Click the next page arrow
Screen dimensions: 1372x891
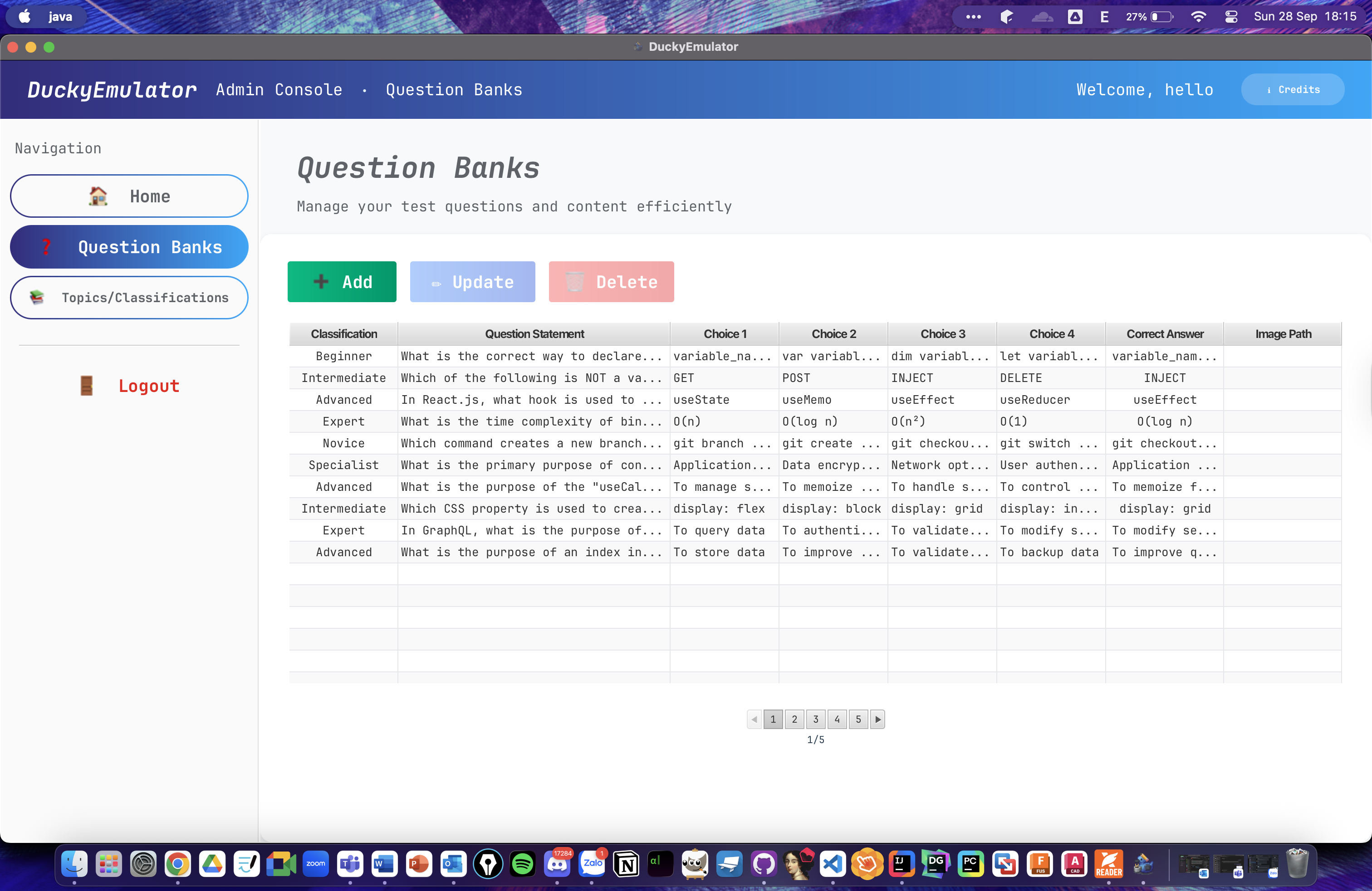[x=877, y=719]
